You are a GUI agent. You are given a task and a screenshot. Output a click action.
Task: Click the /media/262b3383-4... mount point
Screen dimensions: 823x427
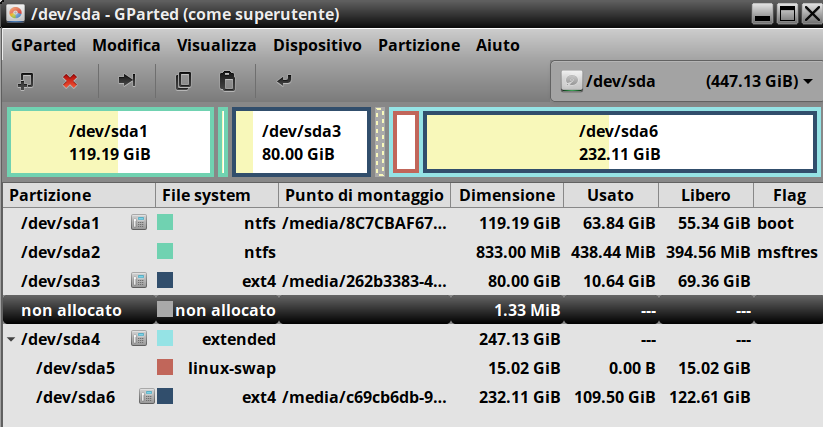coord(364,282)
